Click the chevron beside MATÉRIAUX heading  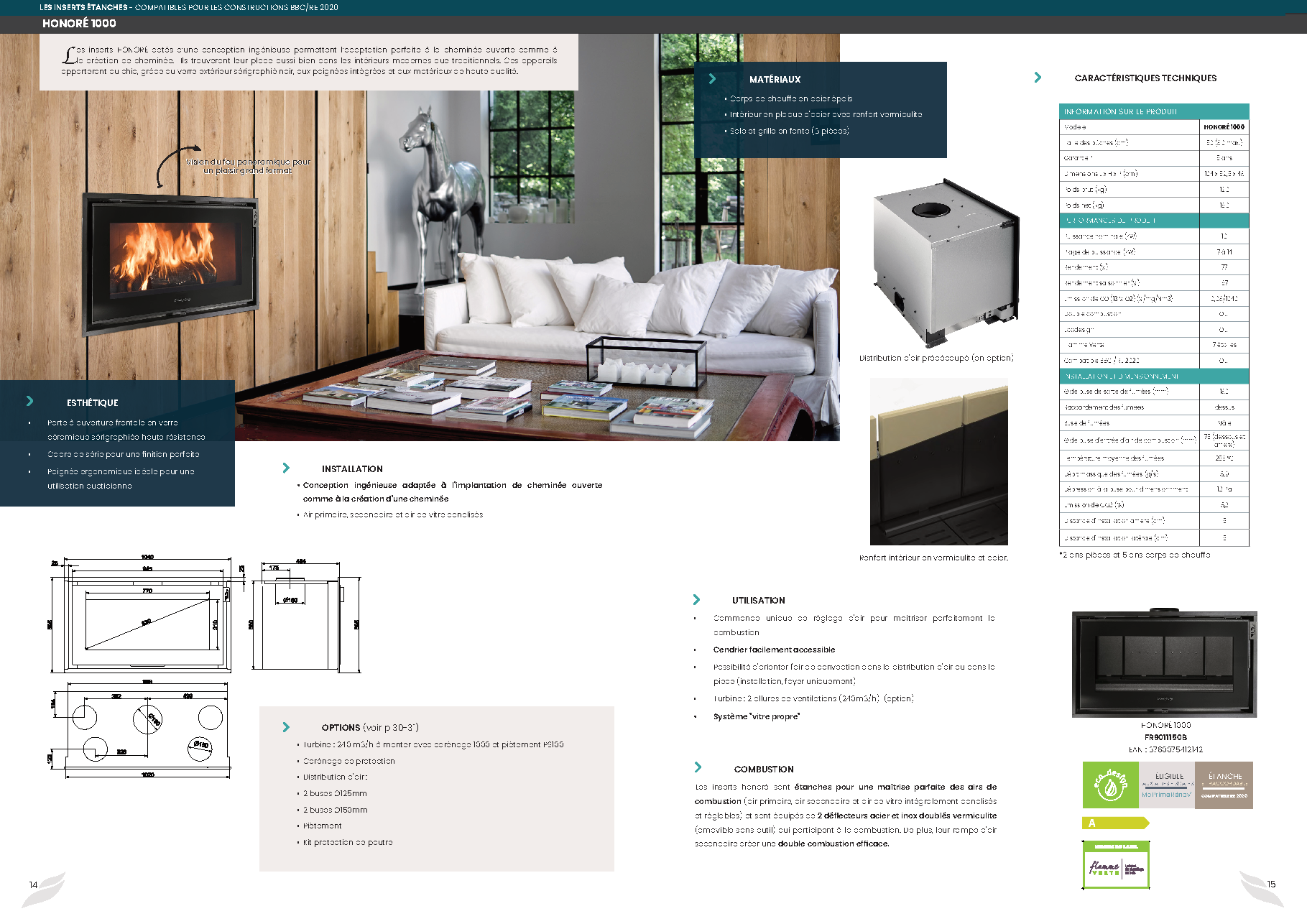[x=712, y=79]
